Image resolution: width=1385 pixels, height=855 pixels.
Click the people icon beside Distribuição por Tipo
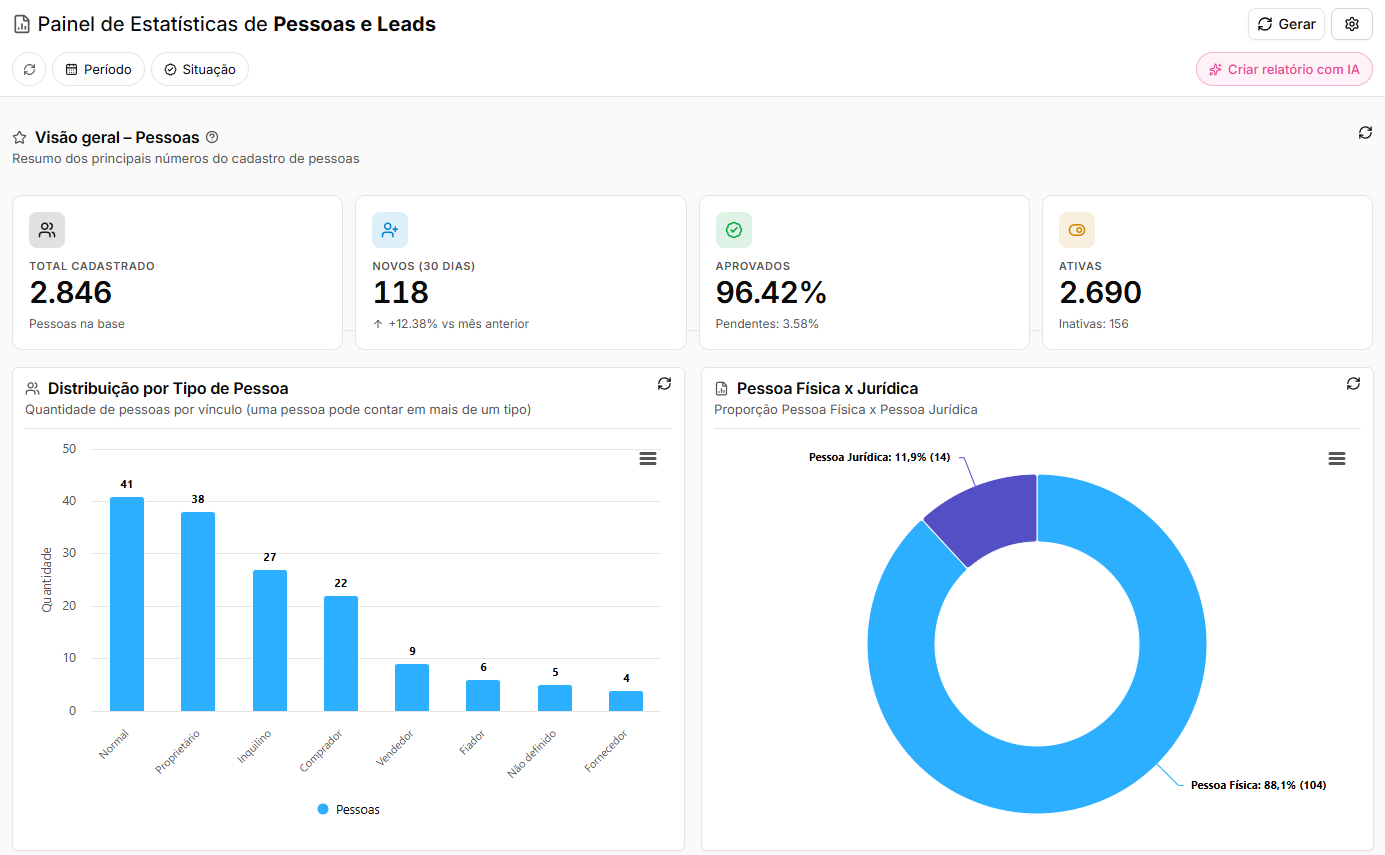tap(33, 388)
